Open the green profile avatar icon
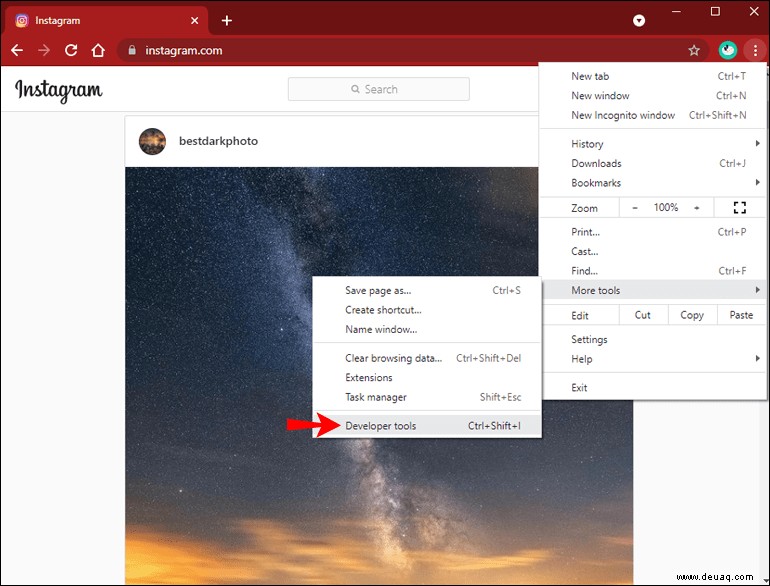This screenshot has width=770, height=586. click(x=727, y=50)
